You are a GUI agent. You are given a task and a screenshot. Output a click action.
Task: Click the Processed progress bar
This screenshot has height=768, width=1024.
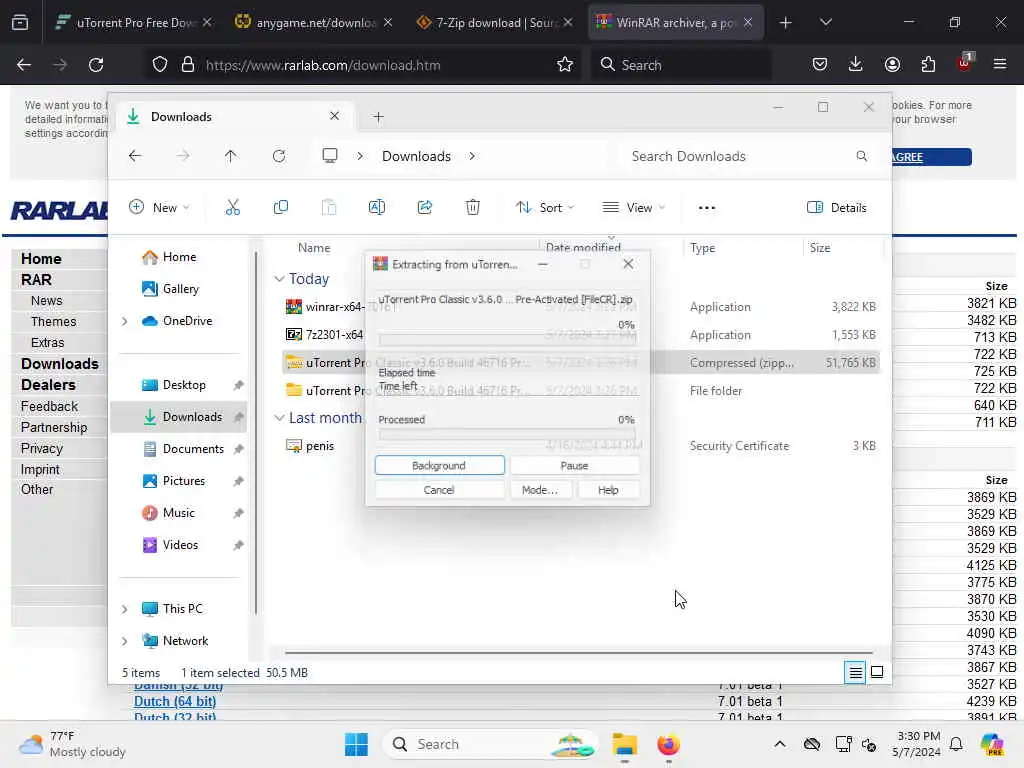[x=507, y=434]
